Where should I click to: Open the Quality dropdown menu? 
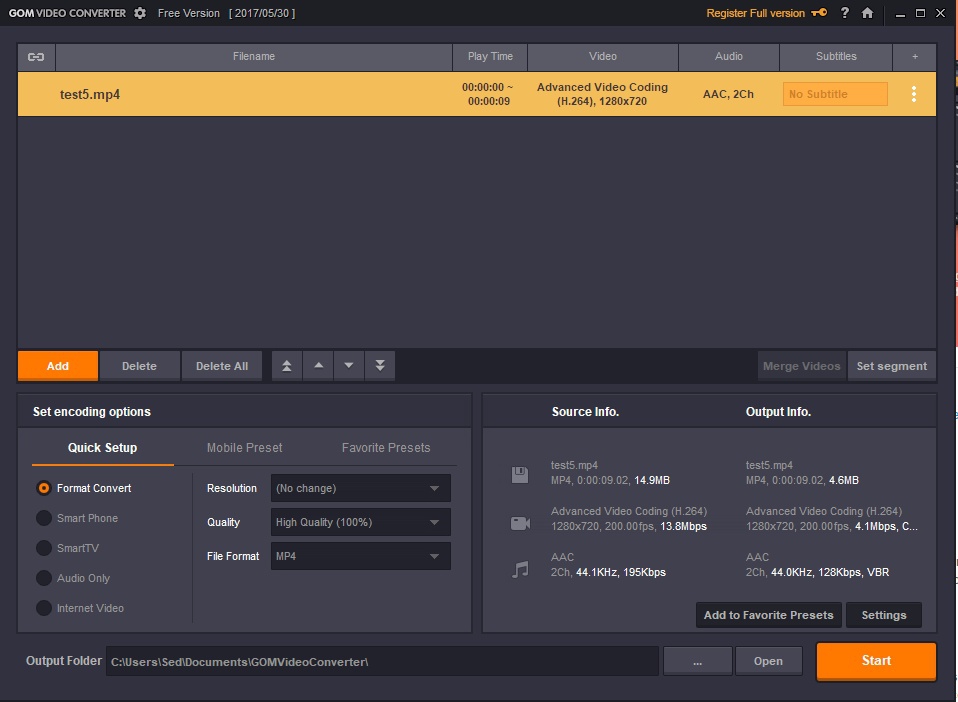360,522
